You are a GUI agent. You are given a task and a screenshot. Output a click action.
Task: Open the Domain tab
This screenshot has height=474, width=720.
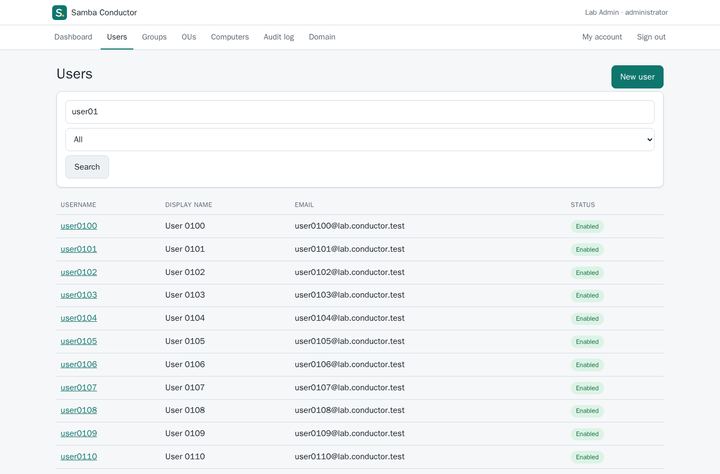(322, 37)
